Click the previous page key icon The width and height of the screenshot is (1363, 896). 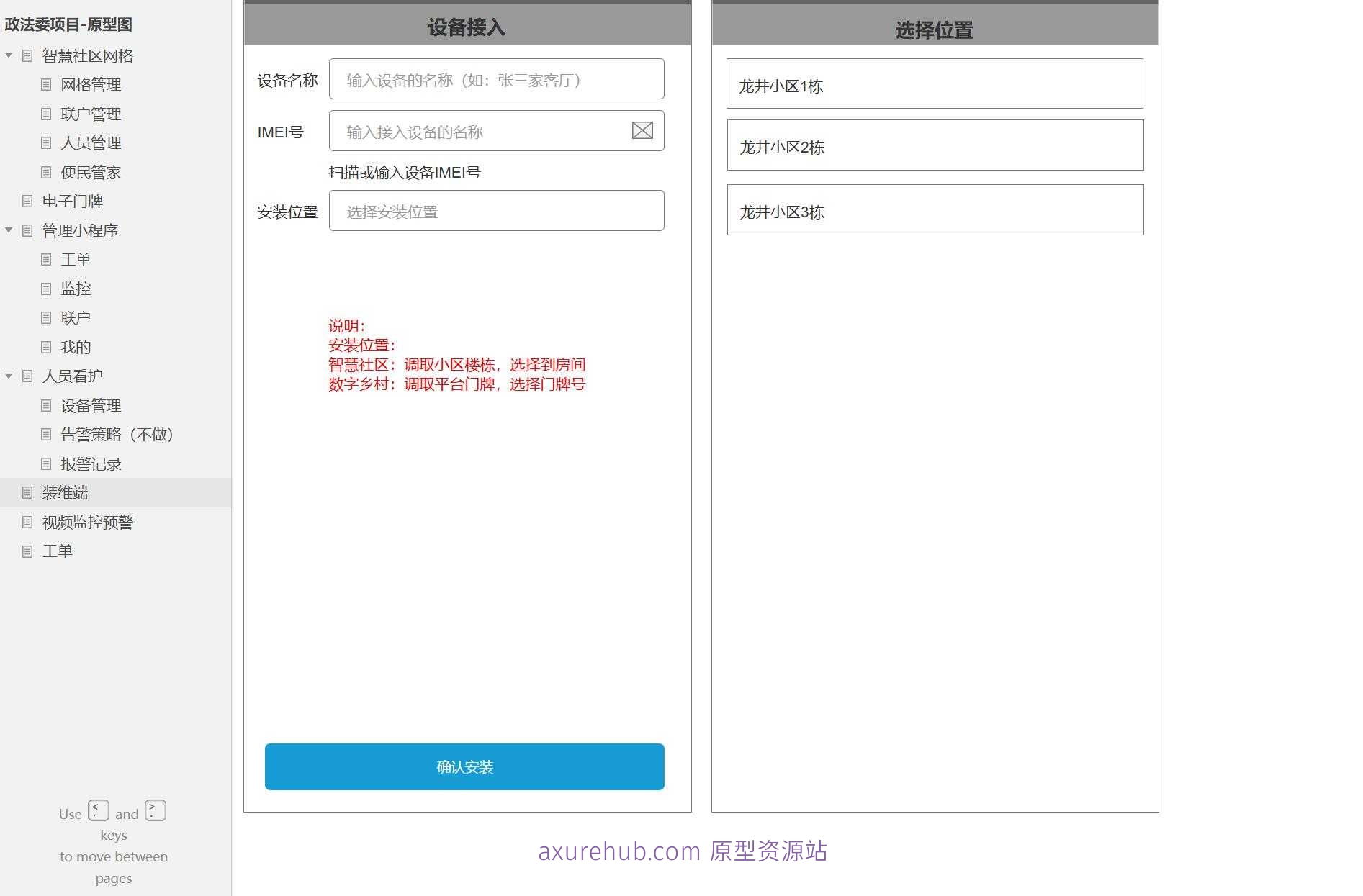(x=99, y=810)
